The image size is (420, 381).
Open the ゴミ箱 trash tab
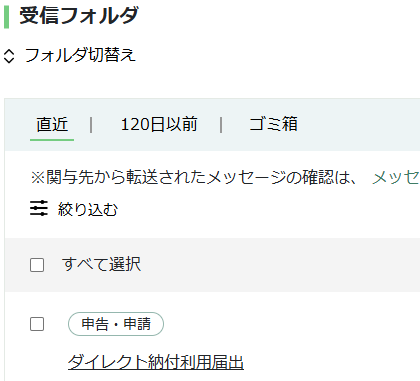(273, 124)
